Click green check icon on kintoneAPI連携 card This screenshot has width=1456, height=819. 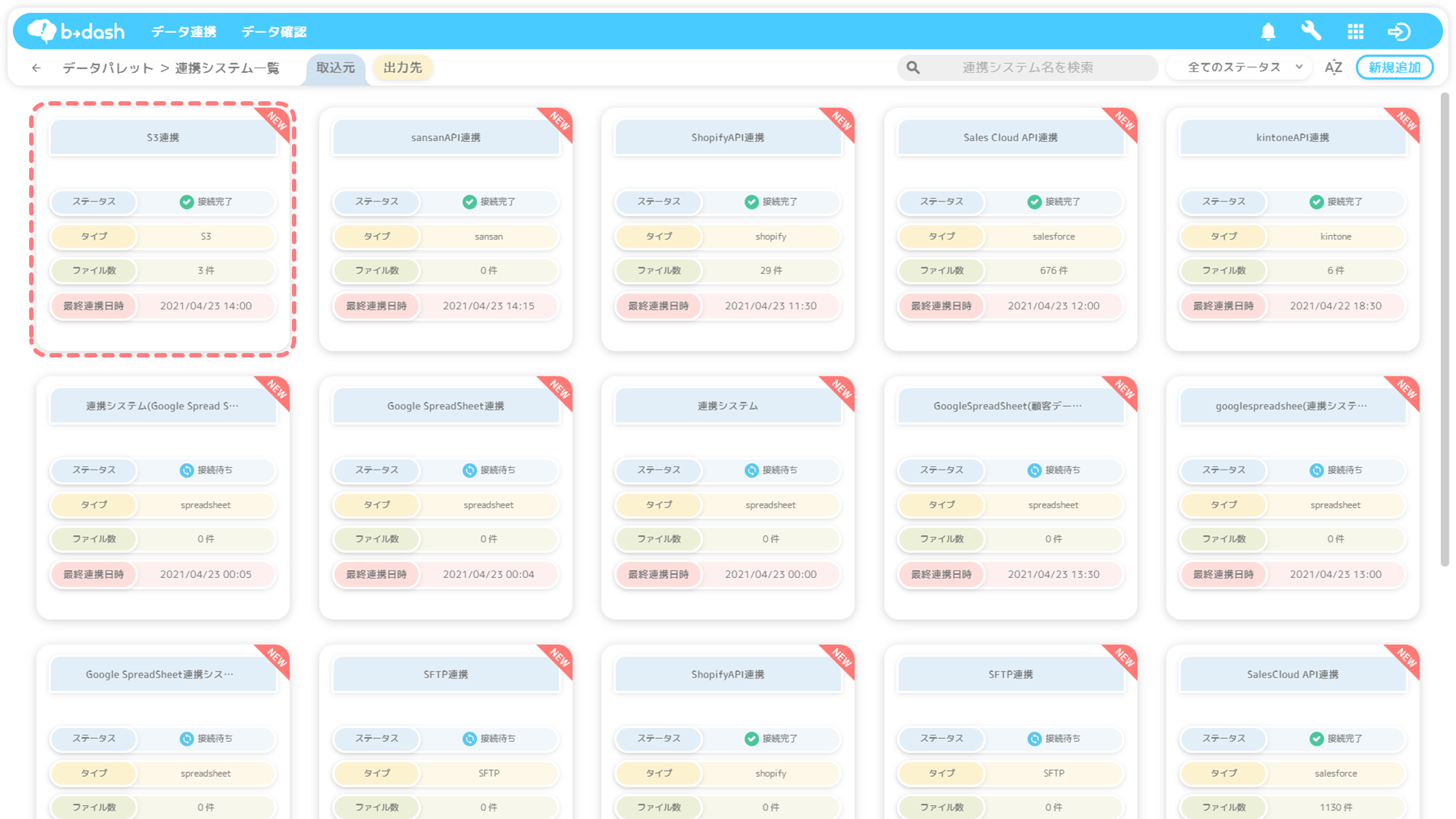1316,202
